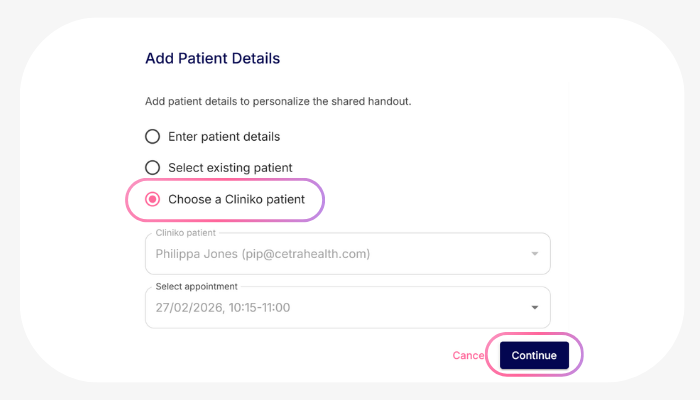700x400 pixels.
Task: Open the 27/02/2026 appointment combo box
Action: [340, 307]
